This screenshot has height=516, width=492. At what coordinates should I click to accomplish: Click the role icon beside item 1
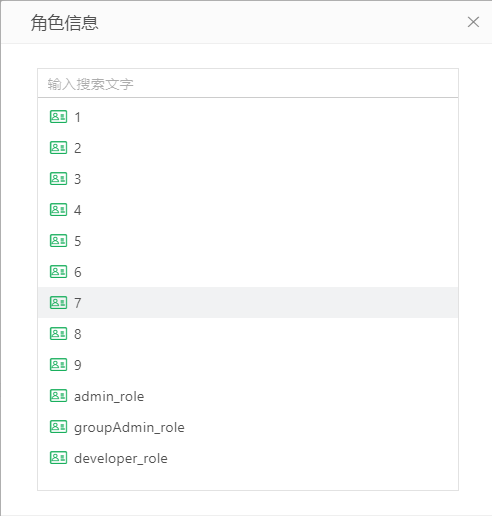(x=58, y=117)
